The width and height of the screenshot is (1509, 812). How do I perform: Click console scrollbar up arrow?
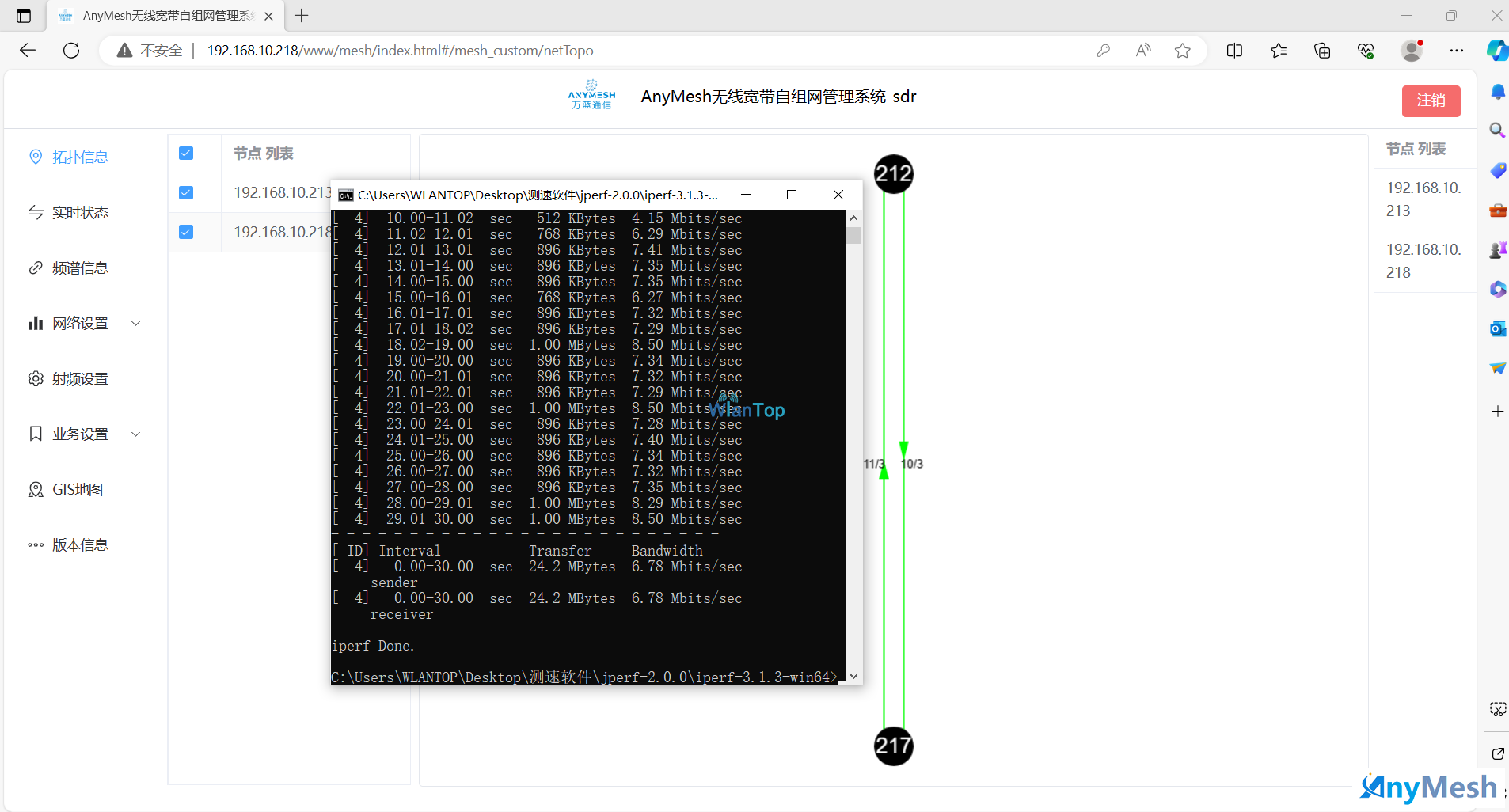click(853, 218)
